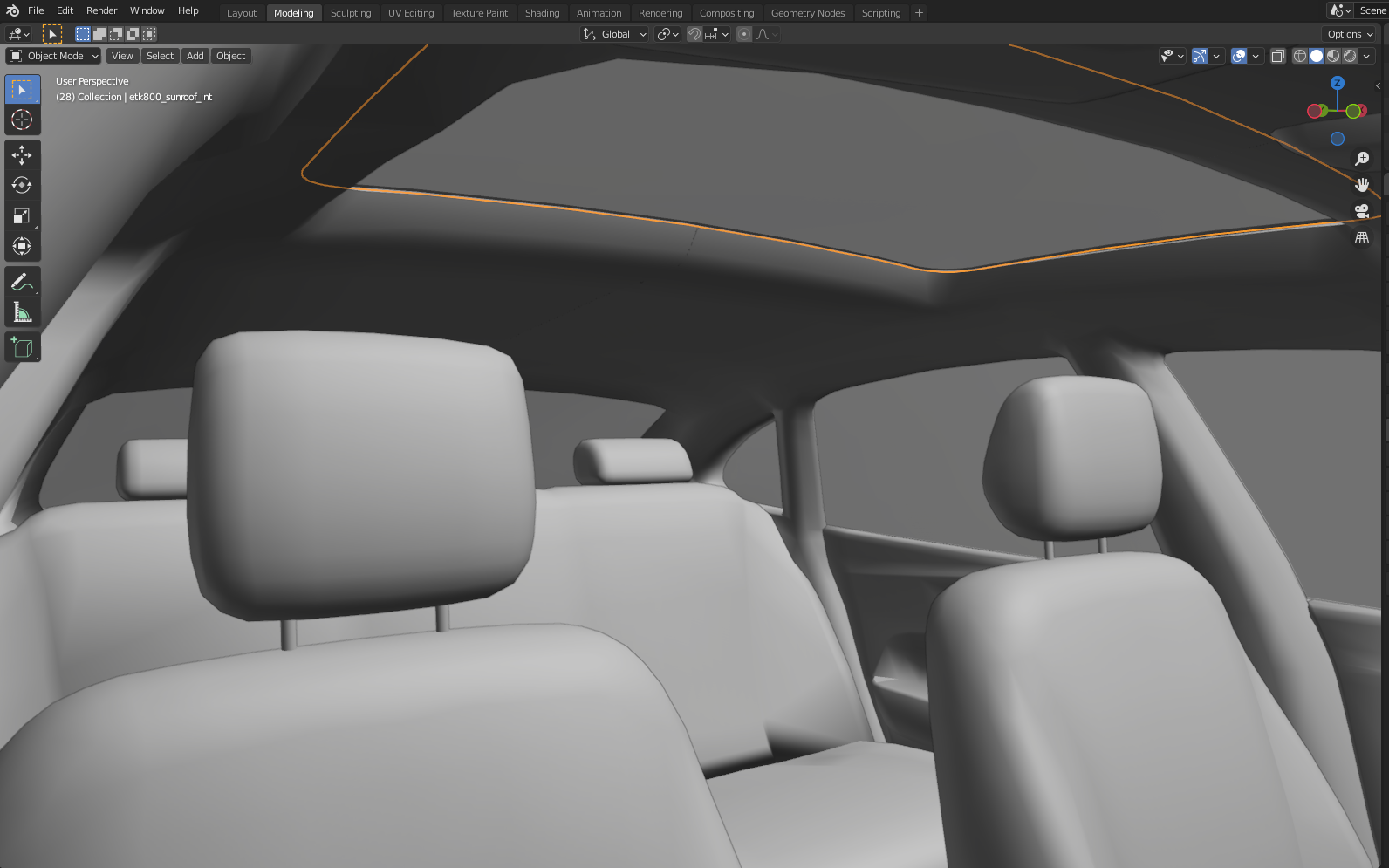Open the editor type dropdown
Image resolution: width=1389 pixels, height=868 pixels.
click(18, 34)
